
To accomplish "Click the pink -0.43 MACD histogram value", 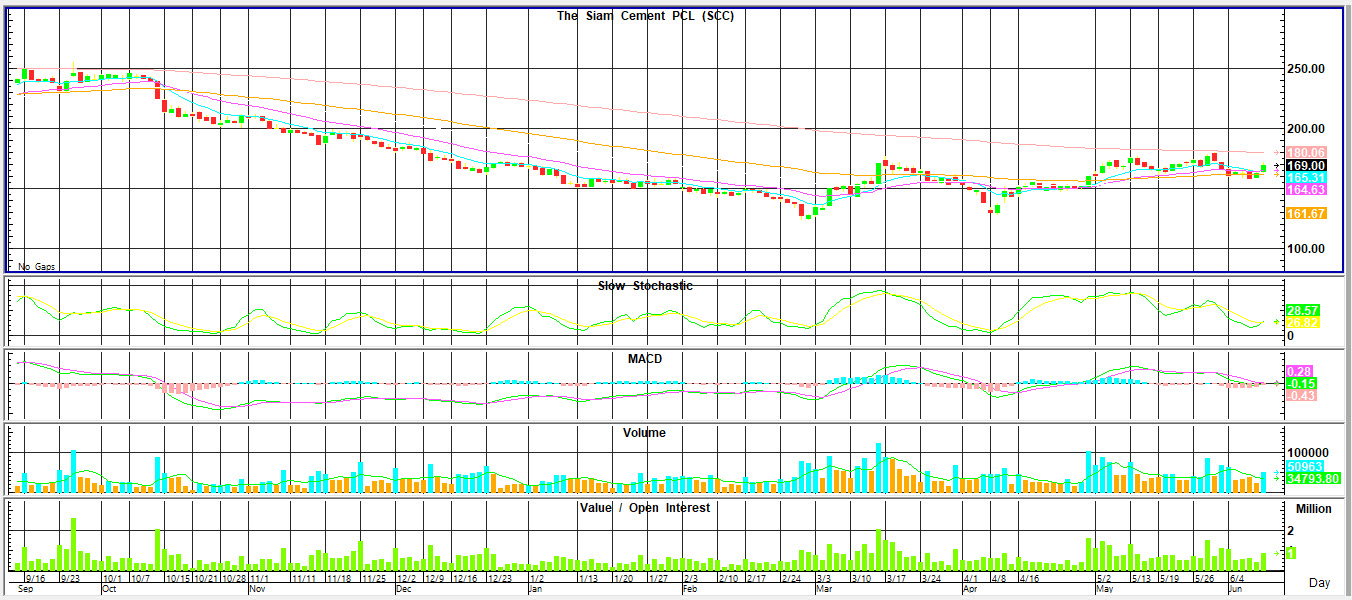I will coord(1301,397).
